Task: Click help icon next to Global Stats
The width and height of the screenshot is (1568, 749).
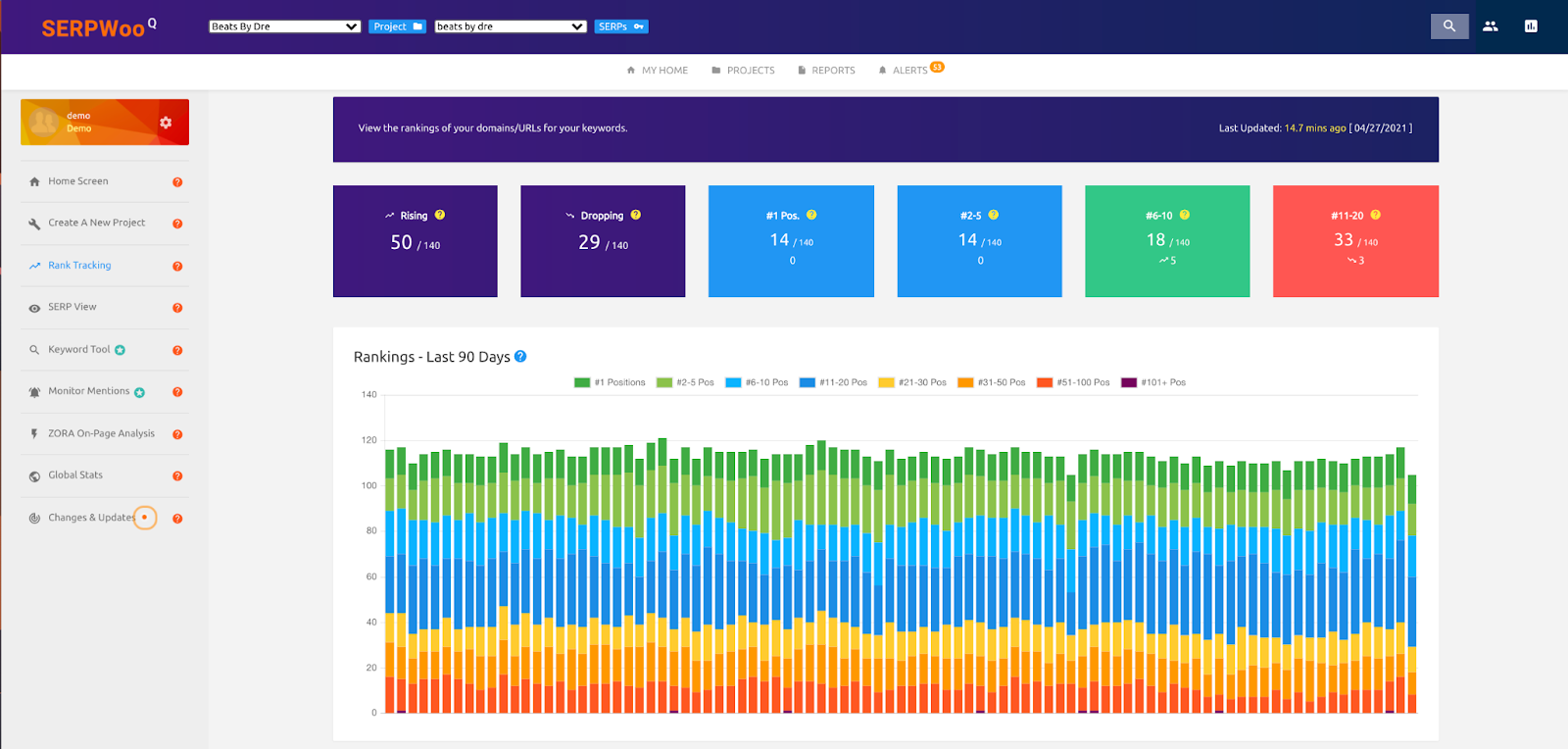Action: point(177,476)
